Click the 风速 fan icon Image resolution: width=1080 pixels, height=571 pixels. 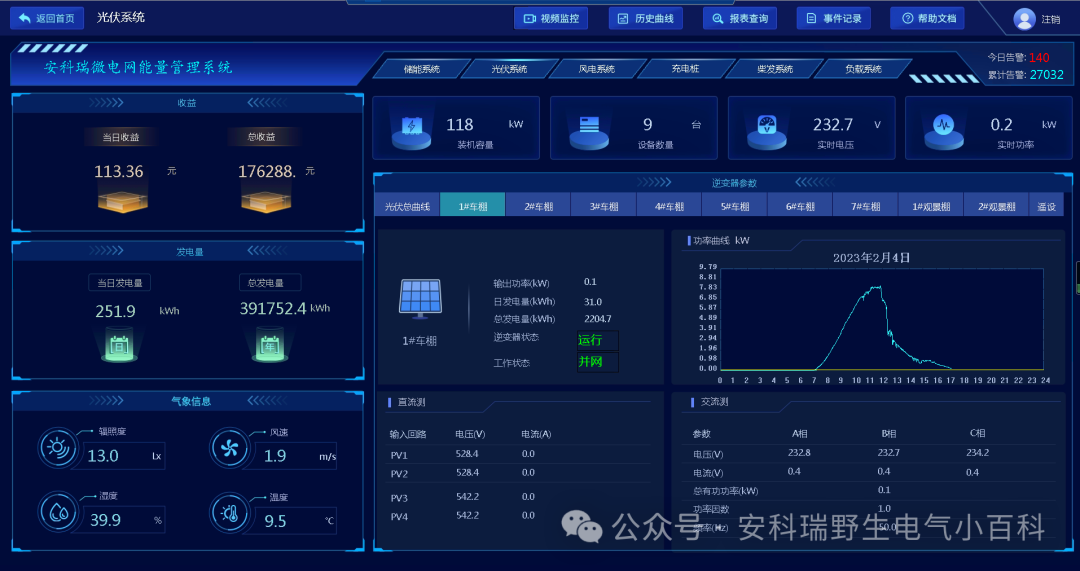point(229,448)
